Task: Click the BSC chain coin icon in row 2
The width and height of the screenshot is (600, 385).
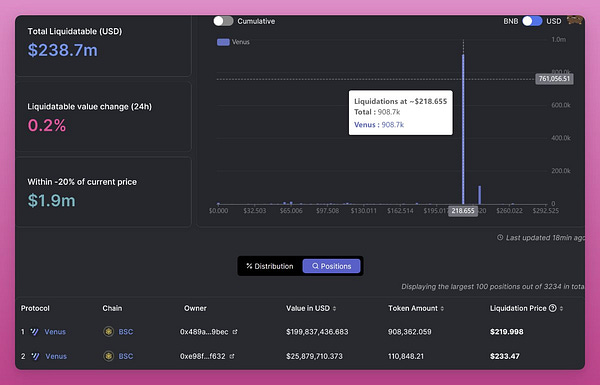Action: pyautogui.click(x=109, y=356)
